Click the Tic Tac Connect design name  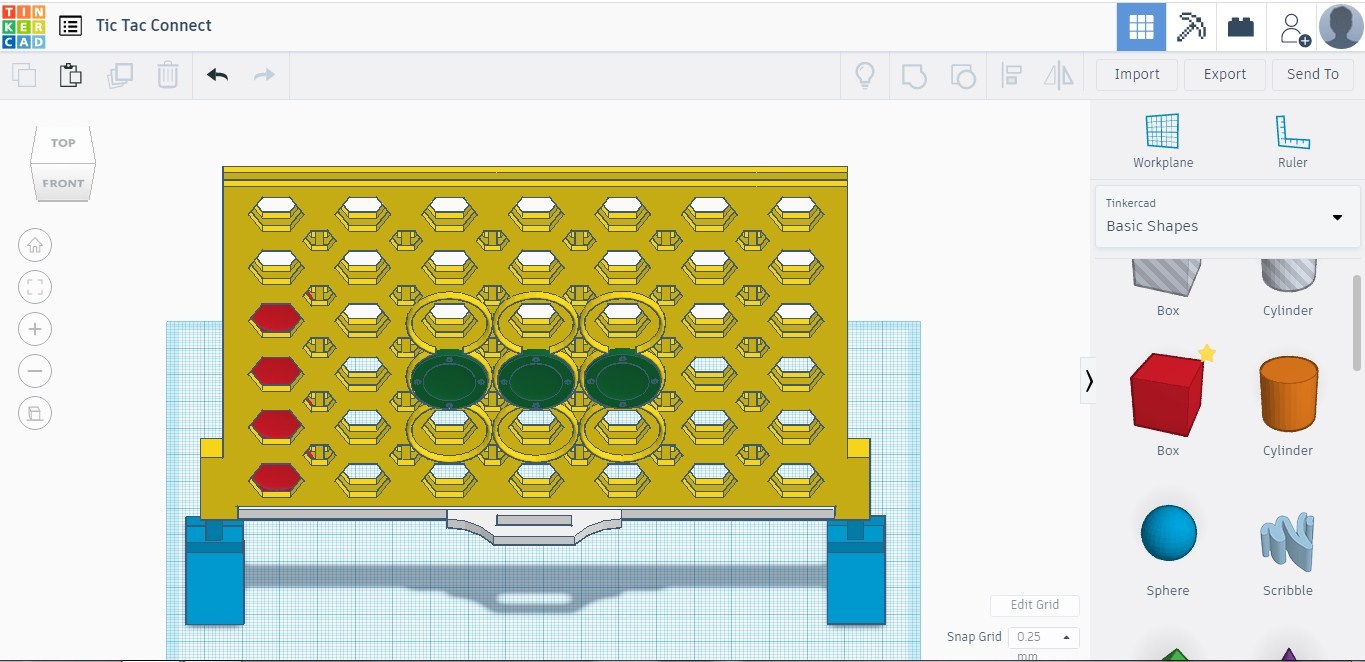coord(154,26)
